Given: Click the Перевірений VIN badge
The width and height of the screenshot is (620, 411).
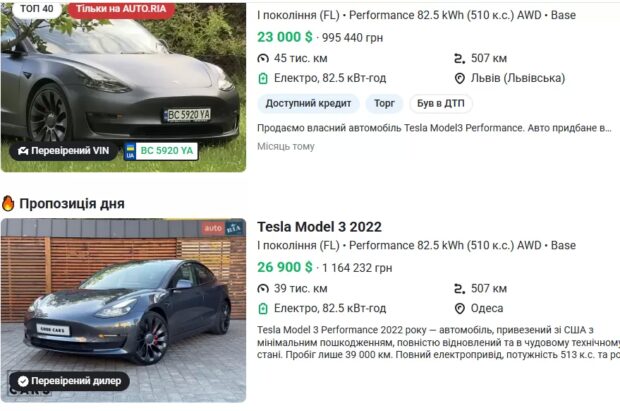Looking at the screenshot, I should (64, 151).
